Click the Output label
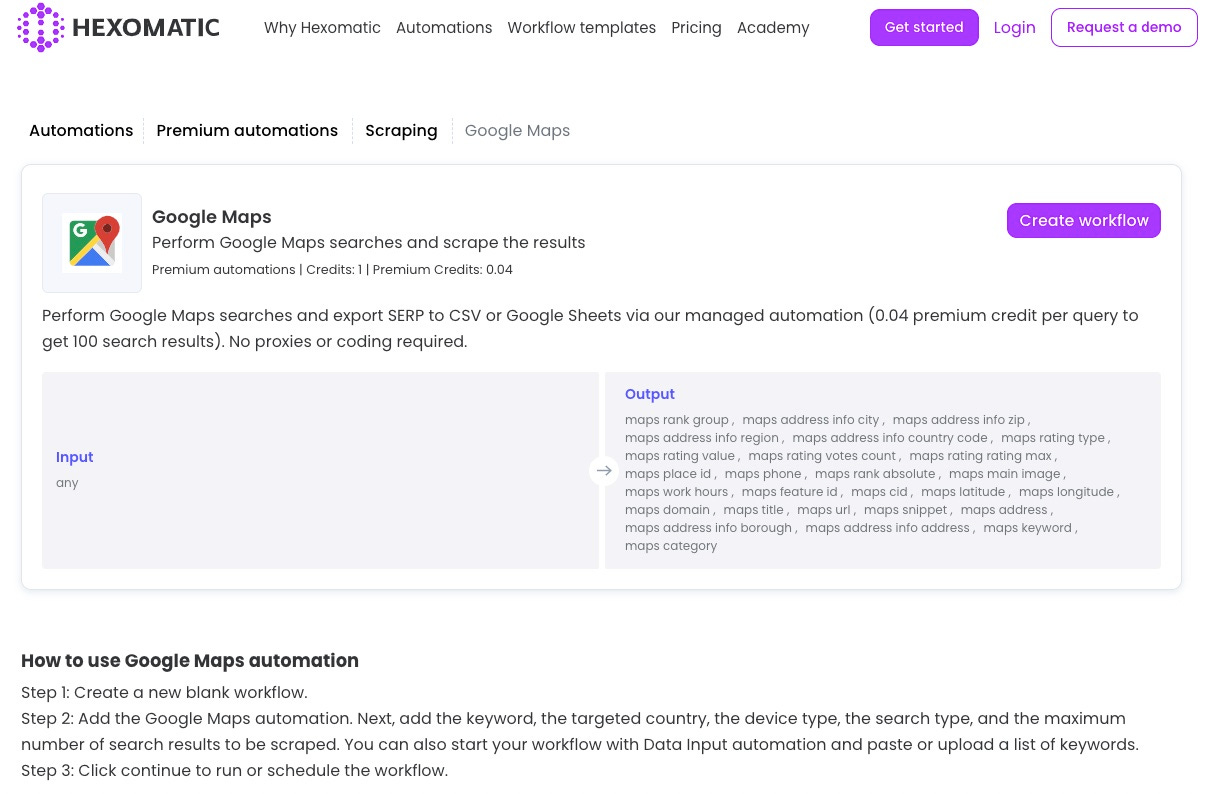The height and width of the screenshot is (794, 1207). pos(650,394)
